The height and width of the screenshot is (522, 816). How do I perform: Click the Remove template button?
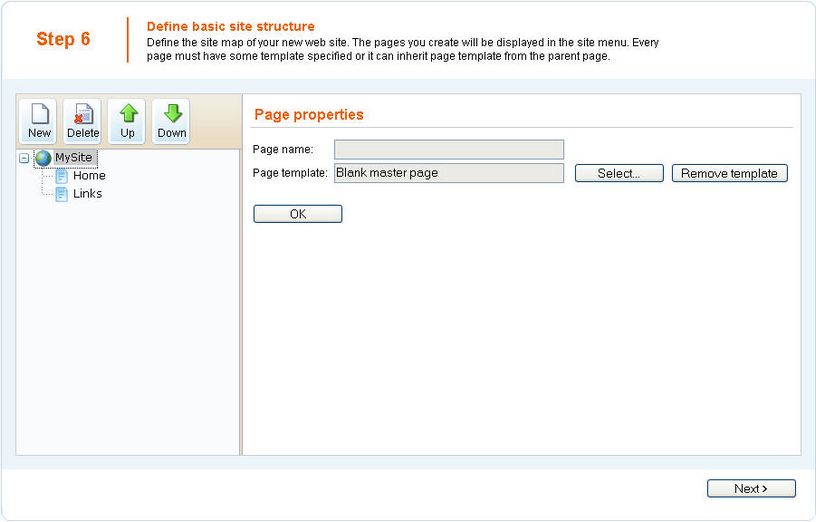click(729, 173)
